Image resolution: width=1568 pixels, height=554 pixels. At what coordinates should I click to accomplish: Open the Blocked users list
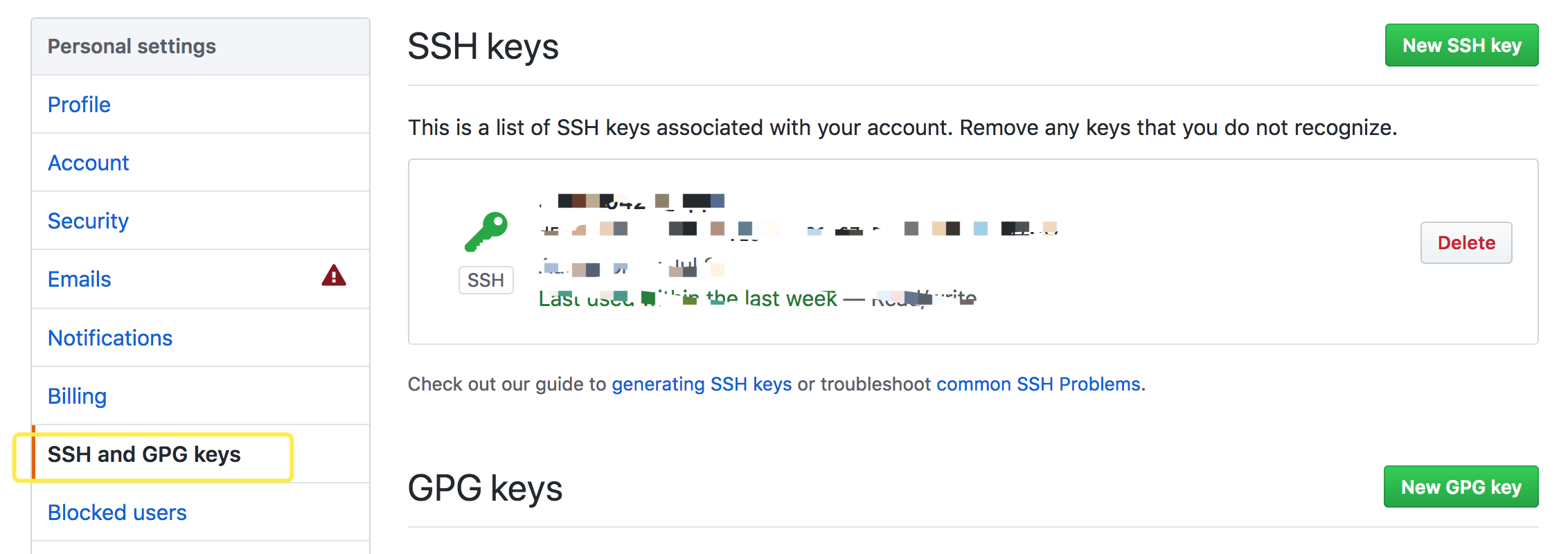(116, 512)
